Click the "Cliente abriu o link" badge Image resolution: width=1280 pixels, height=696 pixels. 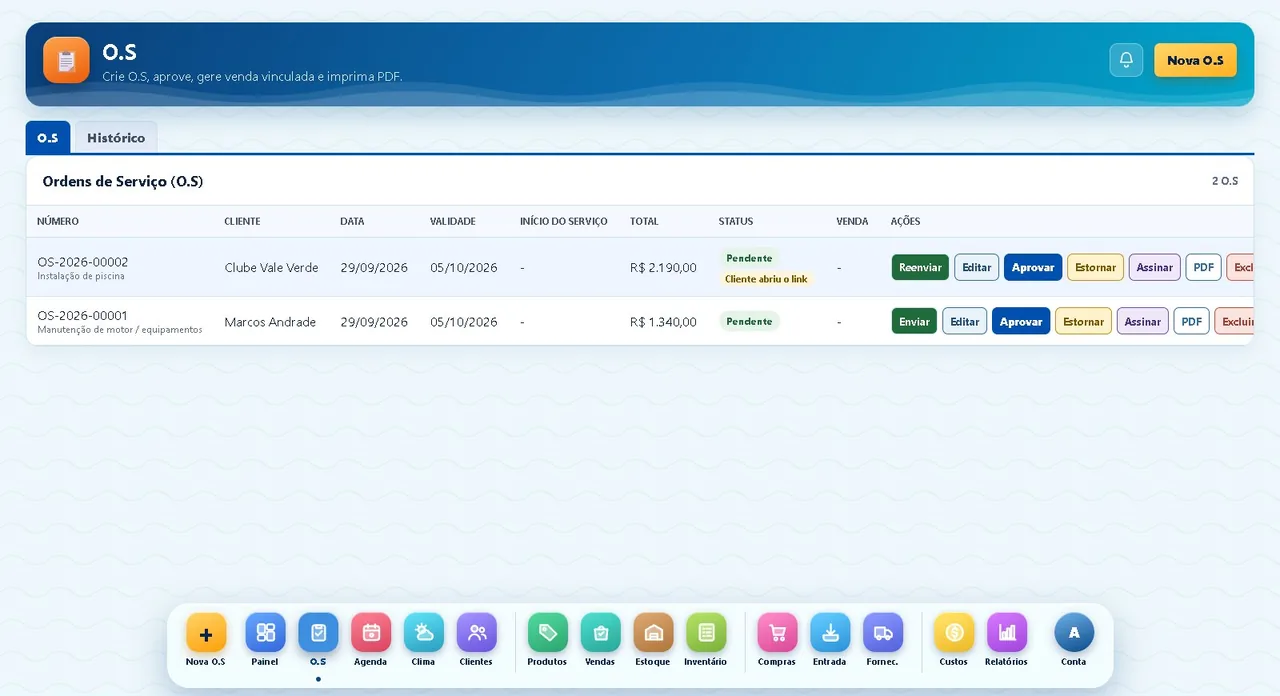click(766, 279)
